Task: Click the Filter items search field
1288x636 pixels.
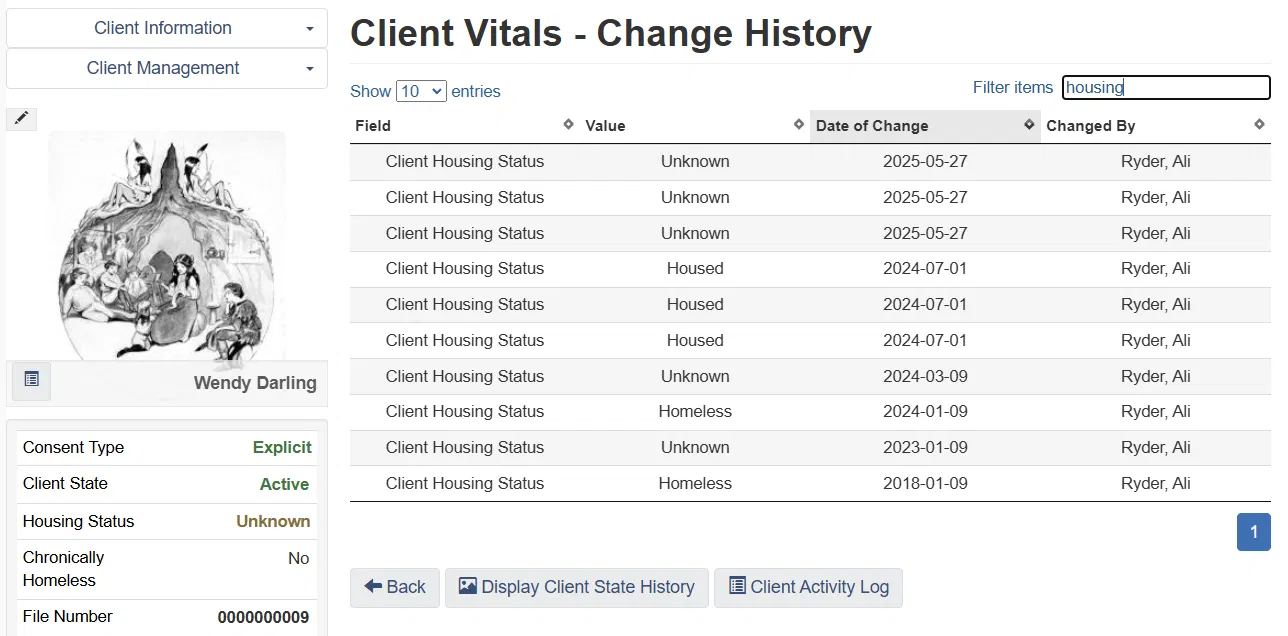Action: [x=1165, y=88]
